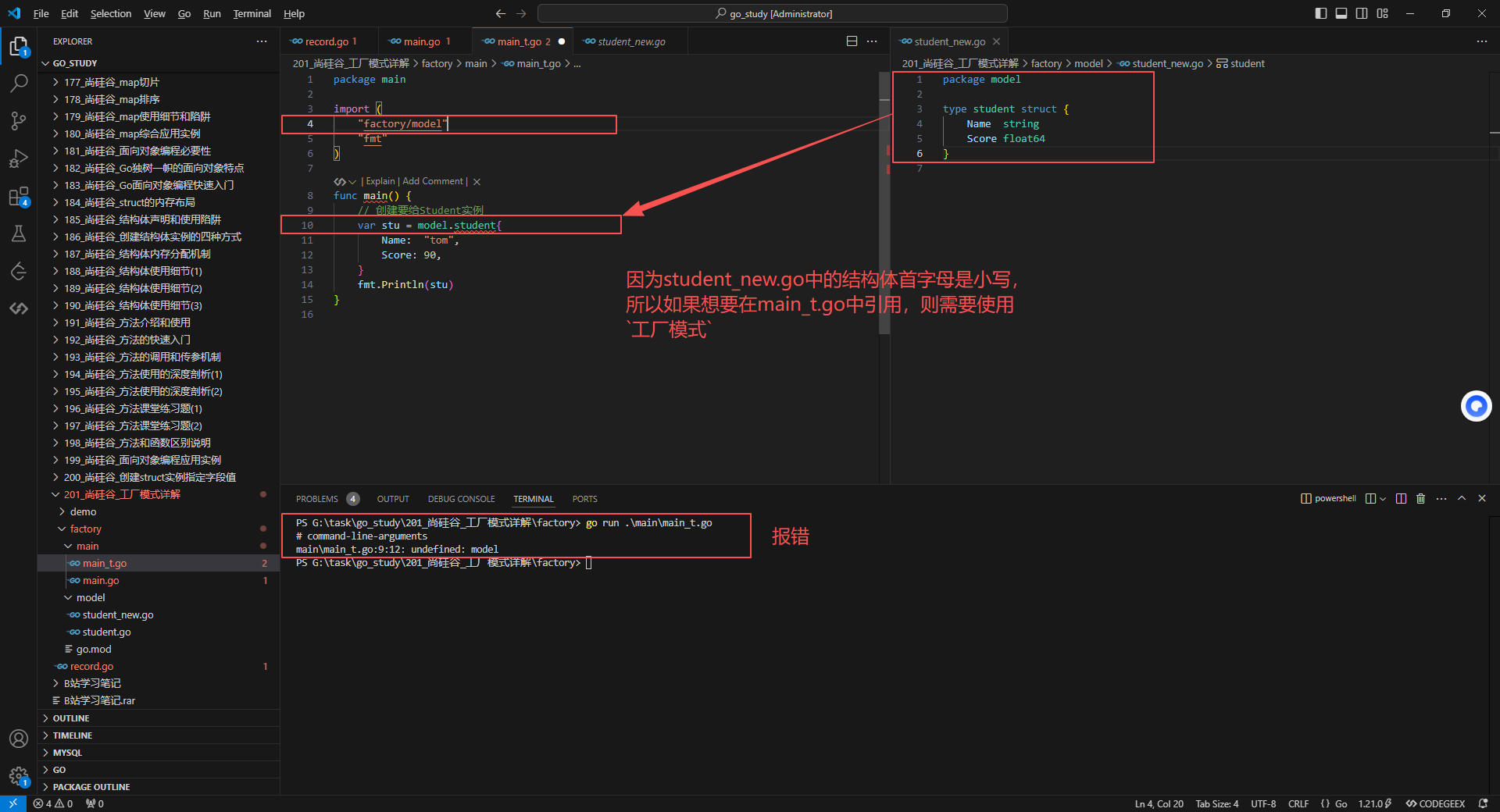This screenshot has width=1500, height=812.
Task: Open the remote window indicator
Action: pyautogui.click(x=13, y=803)
